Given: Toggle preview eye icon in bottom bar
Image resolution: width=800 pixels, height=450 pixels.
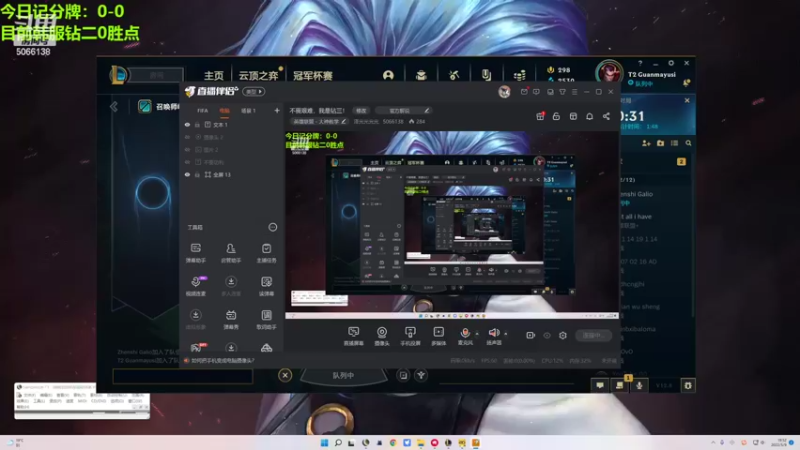Looking at the screenshot, I should [x=547, y=335].
